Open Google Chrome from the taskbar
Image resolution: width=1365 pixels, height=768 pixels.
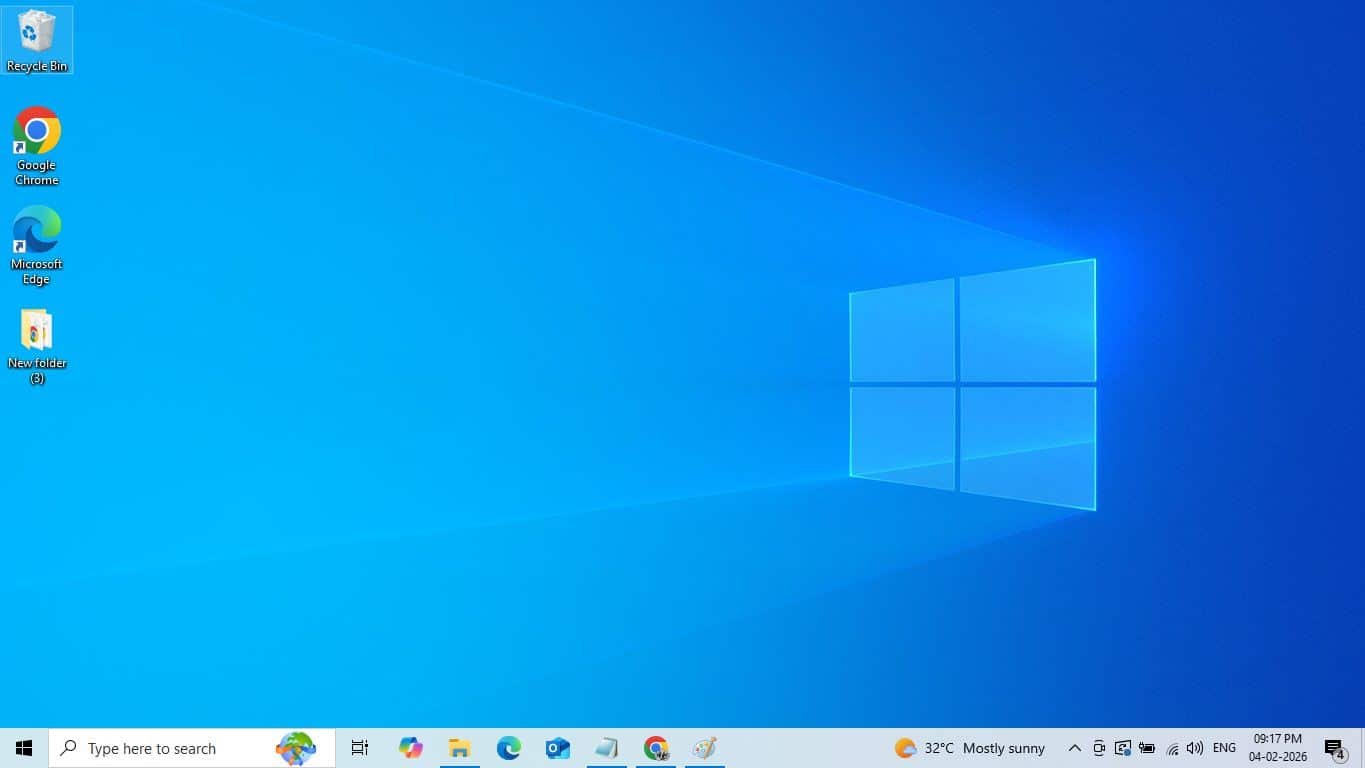[656, 747]
